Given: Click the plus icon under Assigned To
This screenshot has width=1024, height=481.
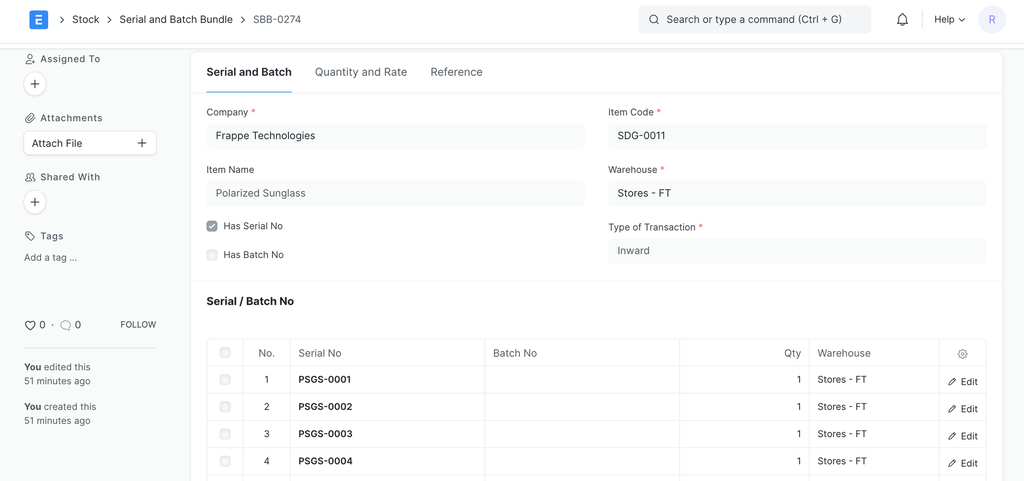Looking at the screenshot, I should click(x=35, y=85).
